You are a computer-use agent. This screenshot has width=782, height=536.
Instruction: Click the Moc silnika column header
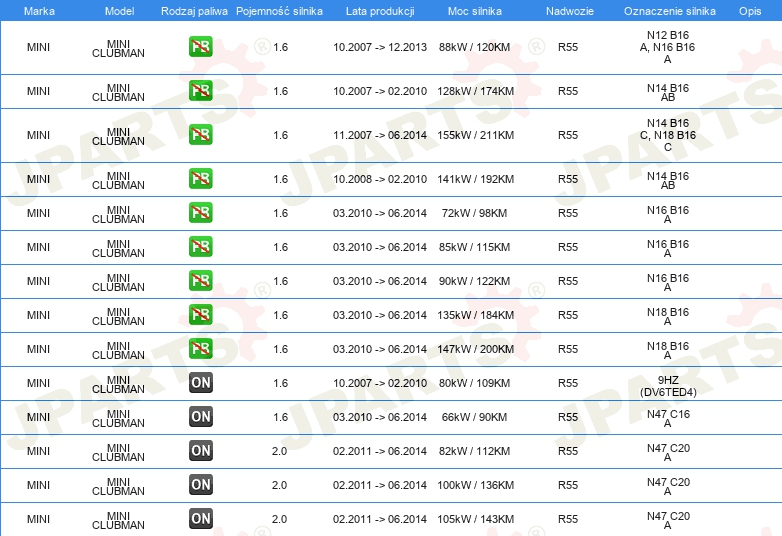click(x=474, y=11)
